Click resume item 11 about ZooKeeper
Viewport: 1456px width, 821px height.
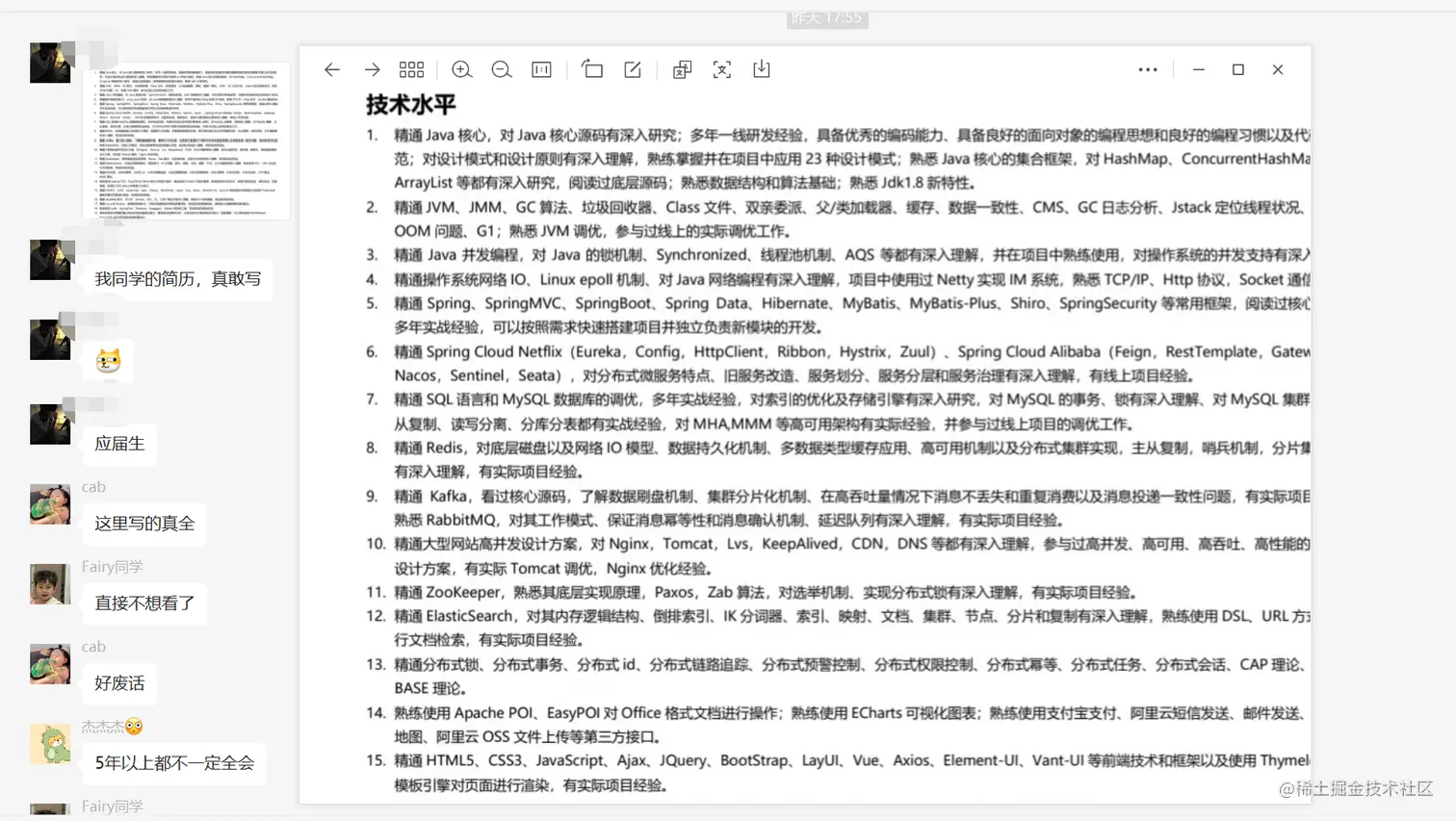pyautogui.click(x=751, y=593)
